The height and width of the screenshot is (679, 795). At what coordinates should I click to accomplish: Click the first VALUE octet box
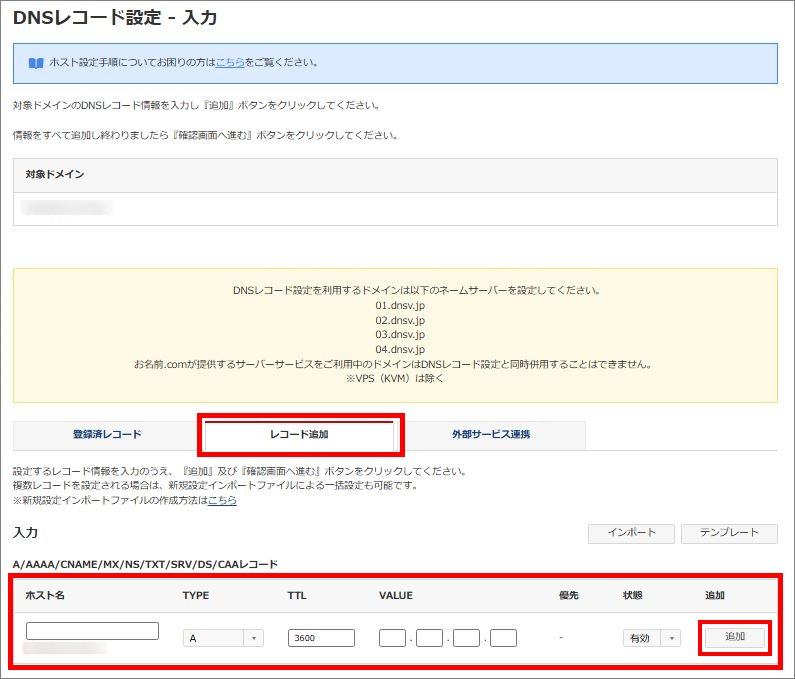pyautogui.click(x=392, y=638)
